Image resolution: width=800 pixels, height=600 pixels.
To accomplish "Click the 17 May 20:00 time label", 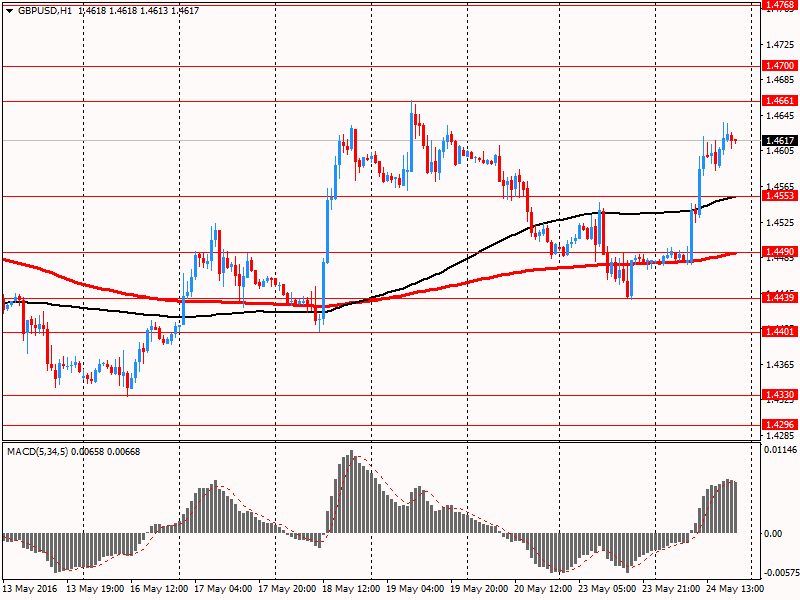I will point(287,589).
